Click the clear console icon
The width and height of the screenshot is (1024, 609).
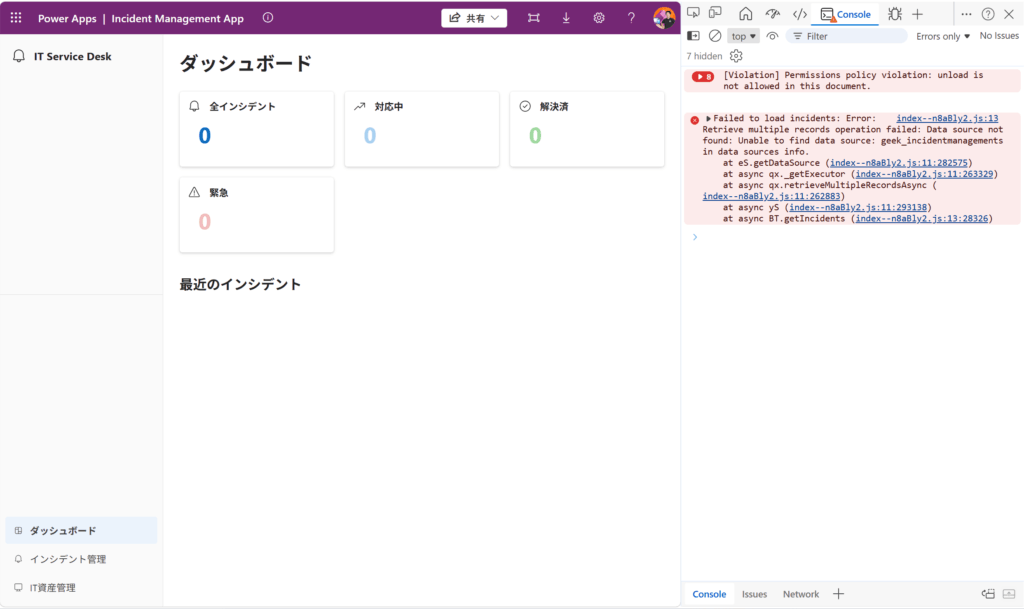[715, 36]
